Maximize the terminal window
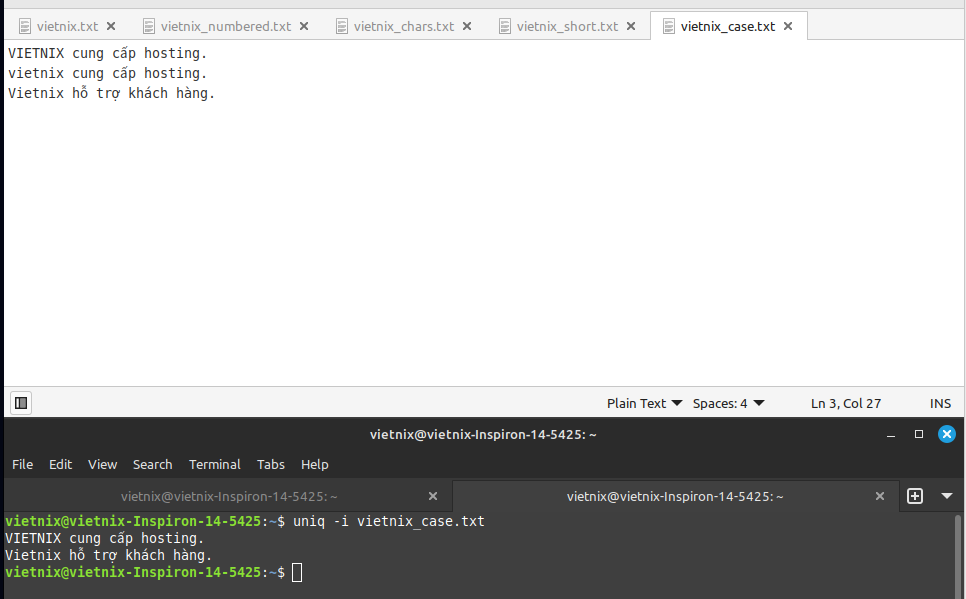 point(919,434)
